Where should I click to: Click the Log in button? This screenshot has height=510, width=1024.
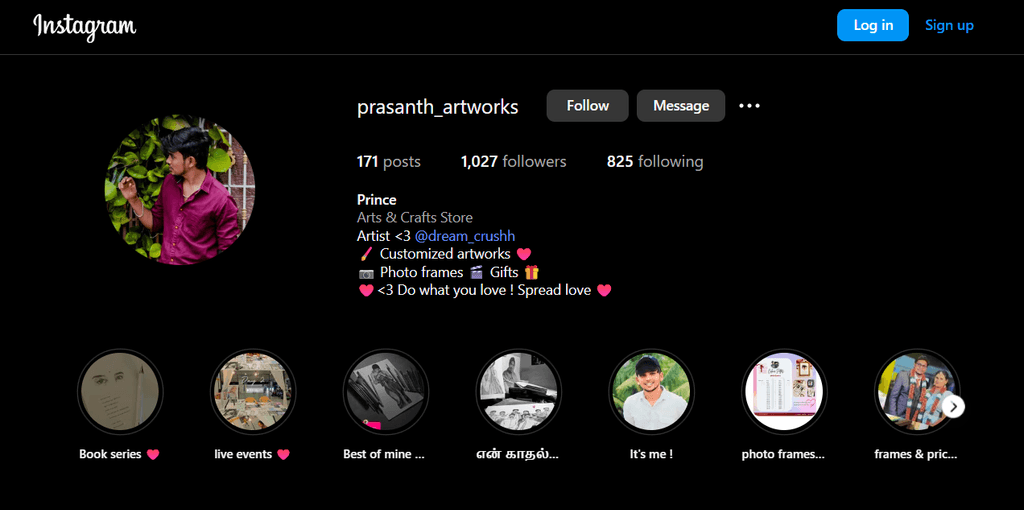click(873, 25)
